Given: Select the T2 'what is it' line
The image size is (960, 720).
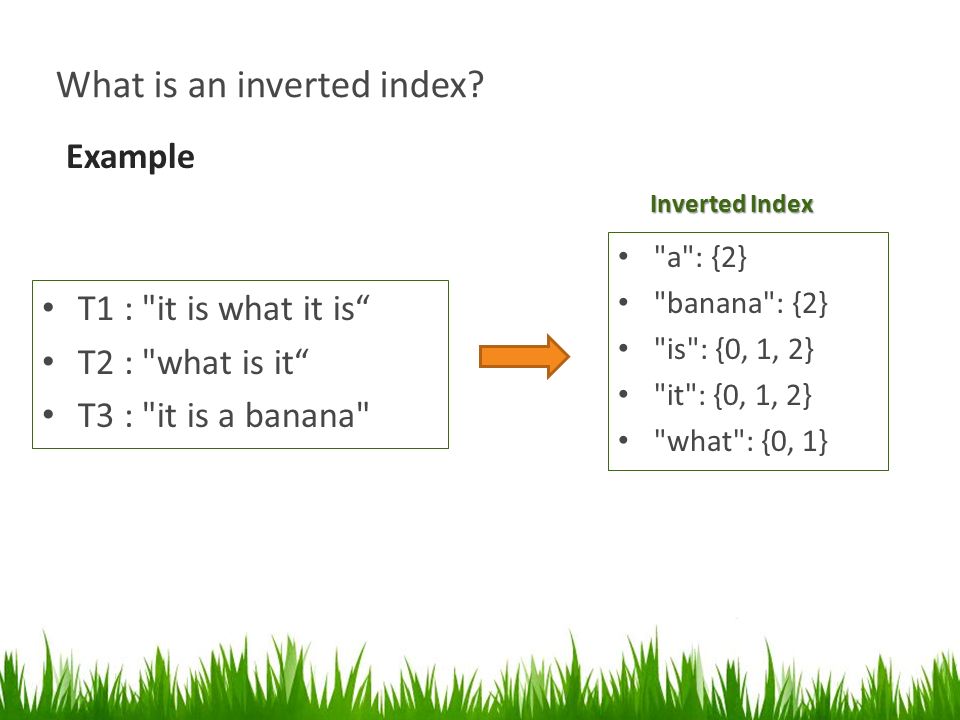Looking at the screenshot, I should point(193,362).
